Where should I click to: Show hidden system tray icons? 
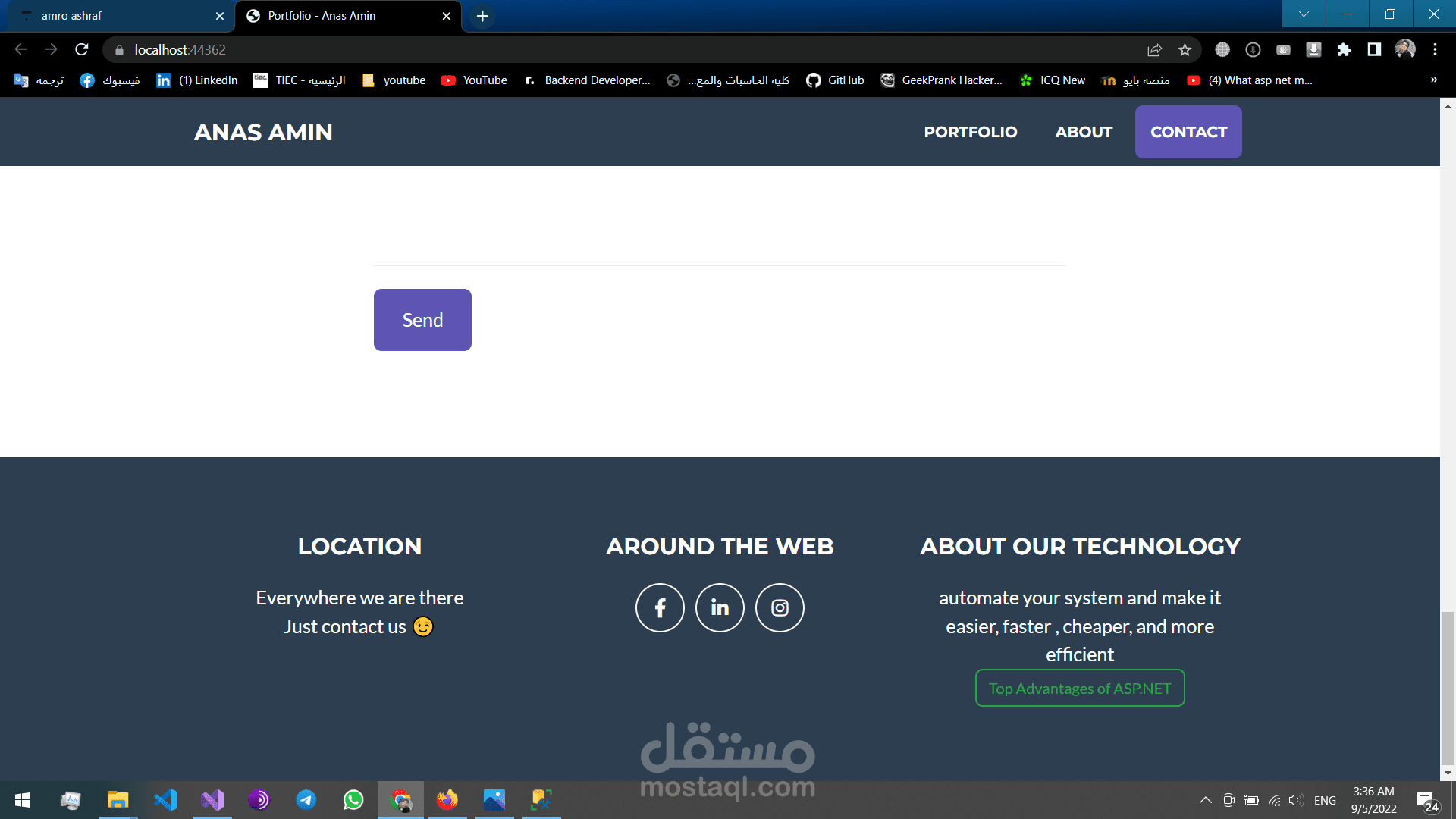[x=1205, y=800]
